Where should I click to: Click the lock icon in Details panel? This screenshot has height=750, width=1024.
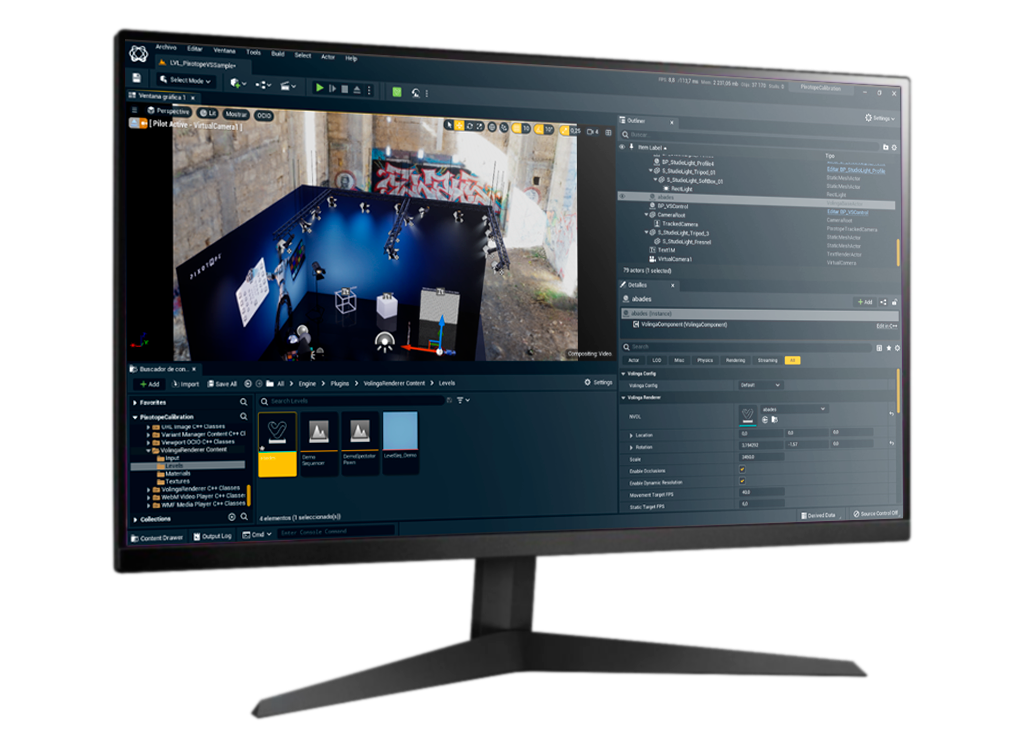coord(894,302)
